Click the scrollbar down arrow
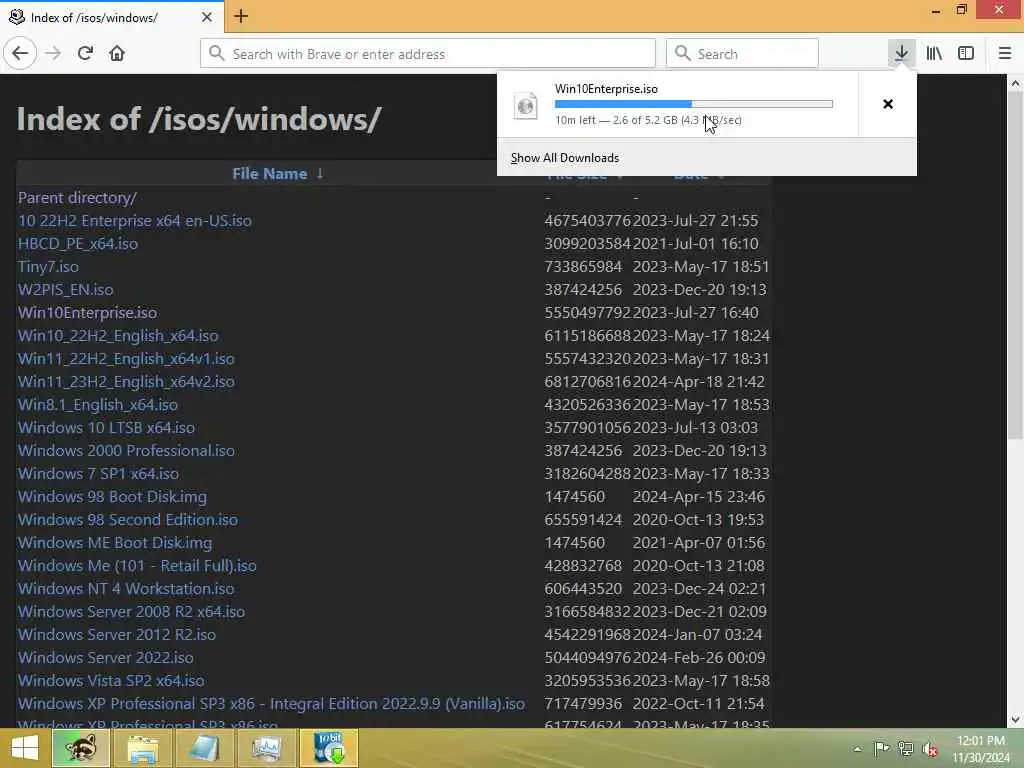Image resolution: width=1024 pixels, height=768 pixels. click(1015, 720)
